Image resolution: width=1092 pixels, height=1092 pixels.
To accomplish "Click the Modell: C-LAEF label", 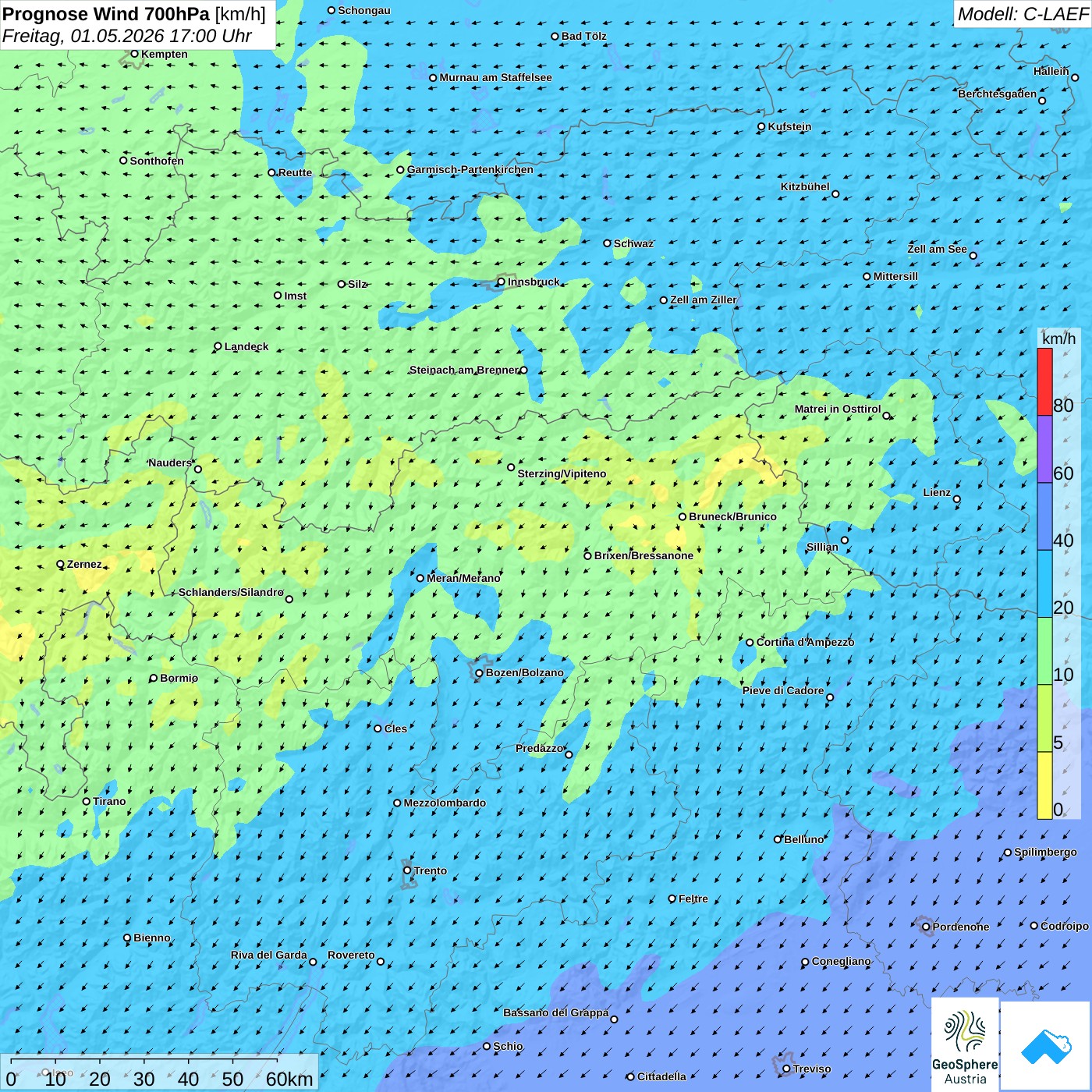I will point(1022,14).
